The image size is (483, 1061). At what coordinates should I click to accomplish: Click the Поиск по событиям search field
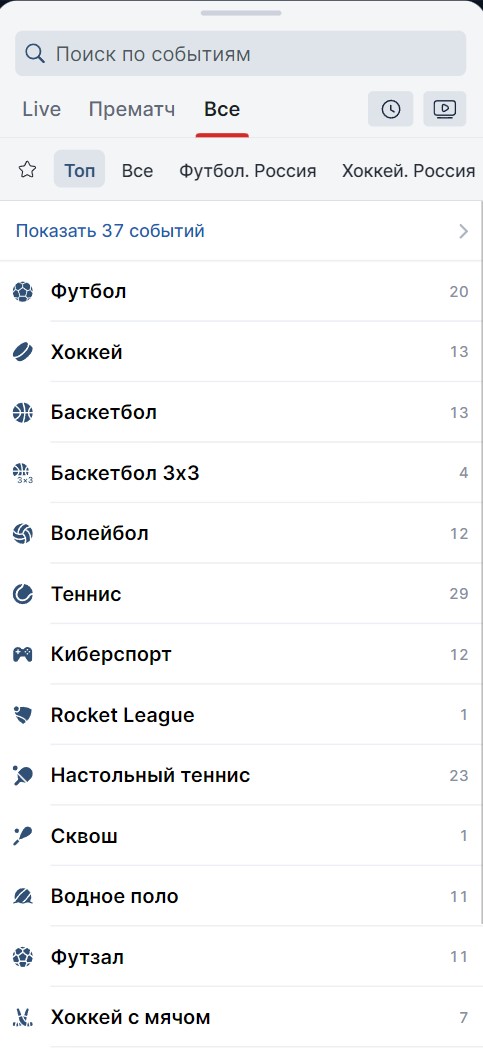(241, 53)
